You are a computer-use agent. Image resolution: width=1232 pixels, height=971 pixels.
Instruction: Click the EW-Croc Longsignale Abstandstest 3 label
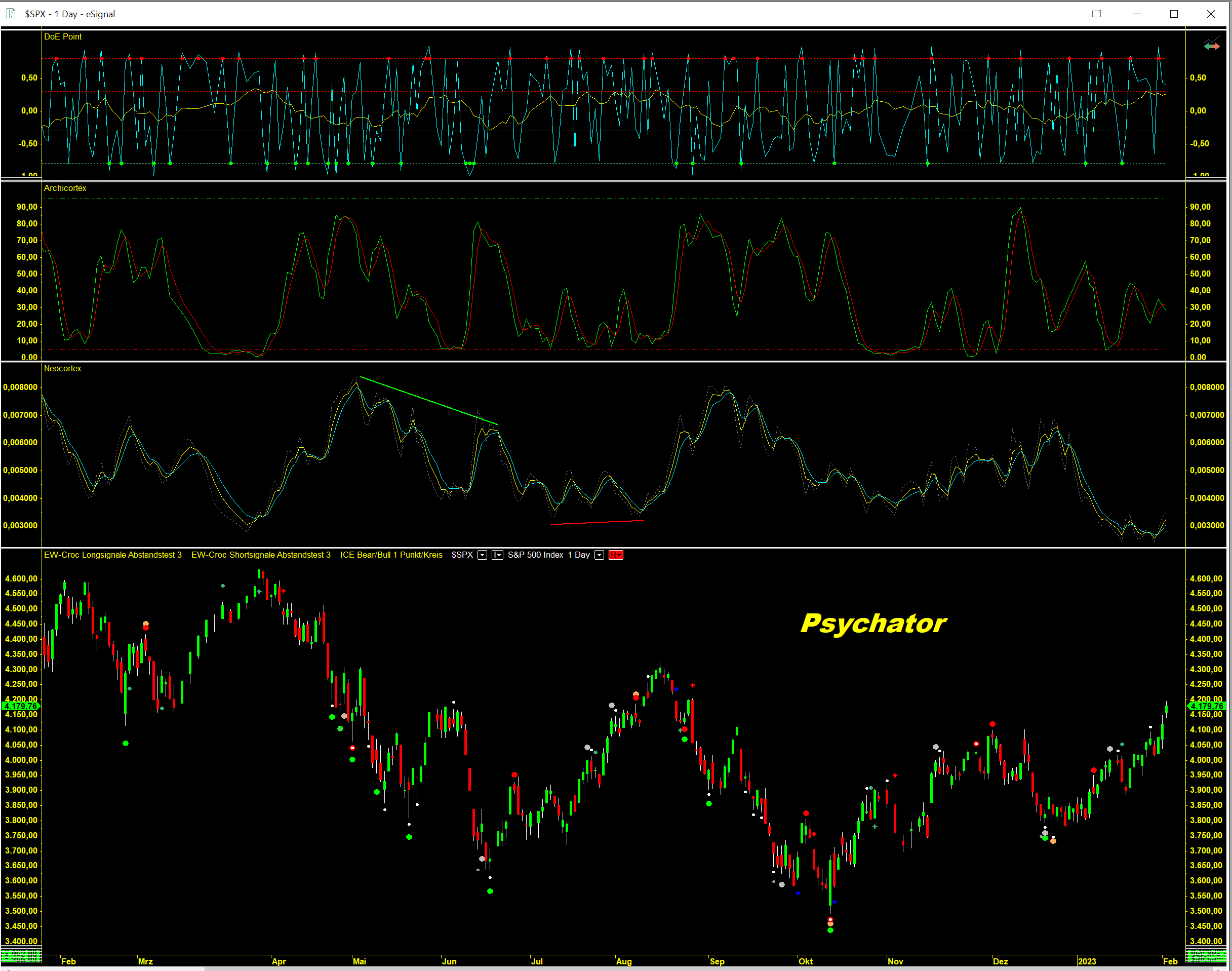(112, 555)
